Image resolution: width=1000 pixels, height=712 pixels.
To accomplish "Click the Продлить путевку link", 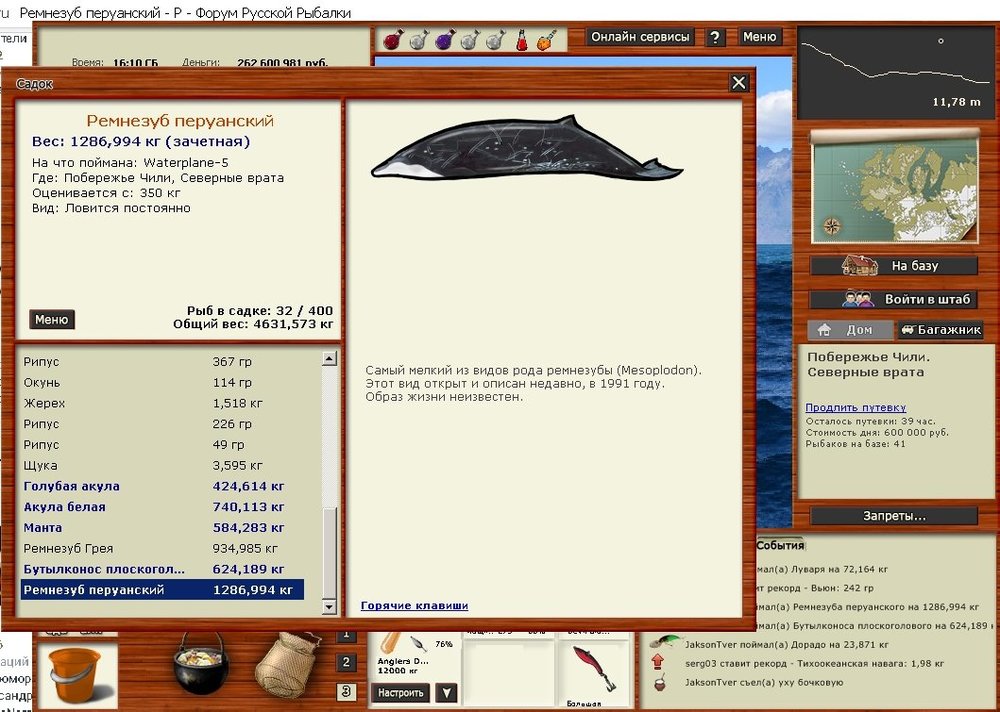I will tap(855, 407).
